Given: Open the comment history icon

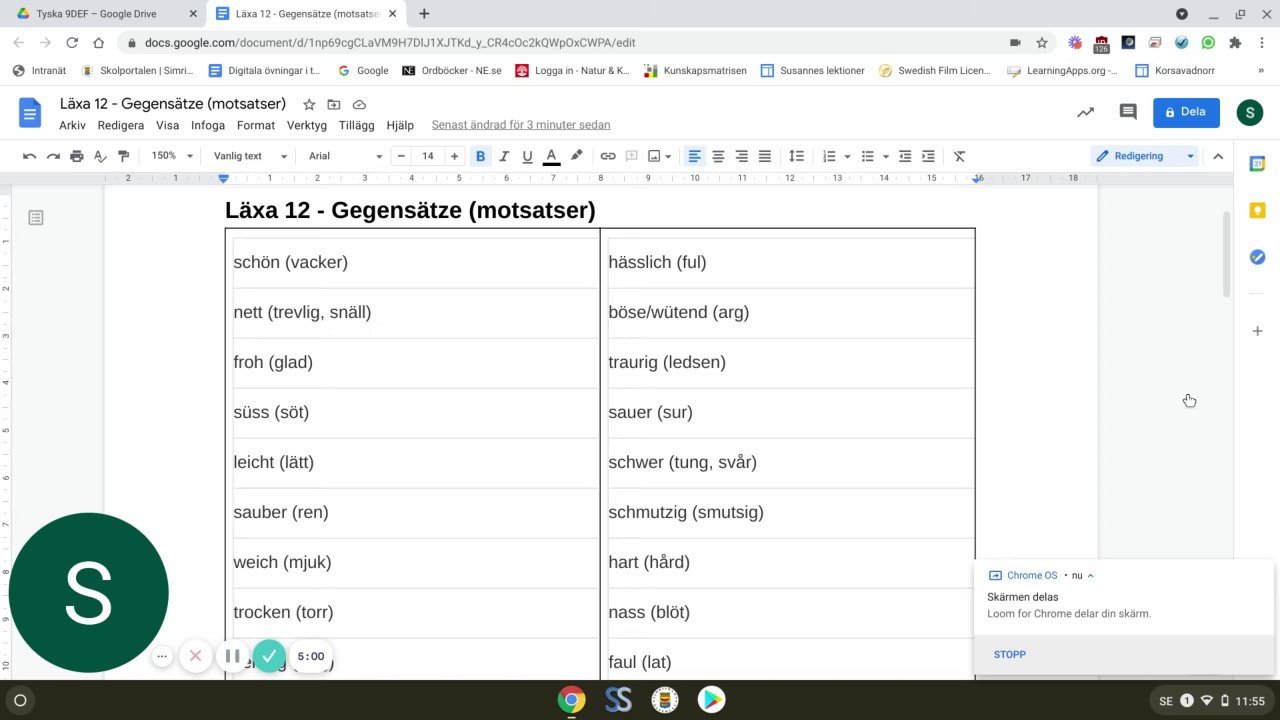Looking at the screenshot, I should coord(1128,112).
